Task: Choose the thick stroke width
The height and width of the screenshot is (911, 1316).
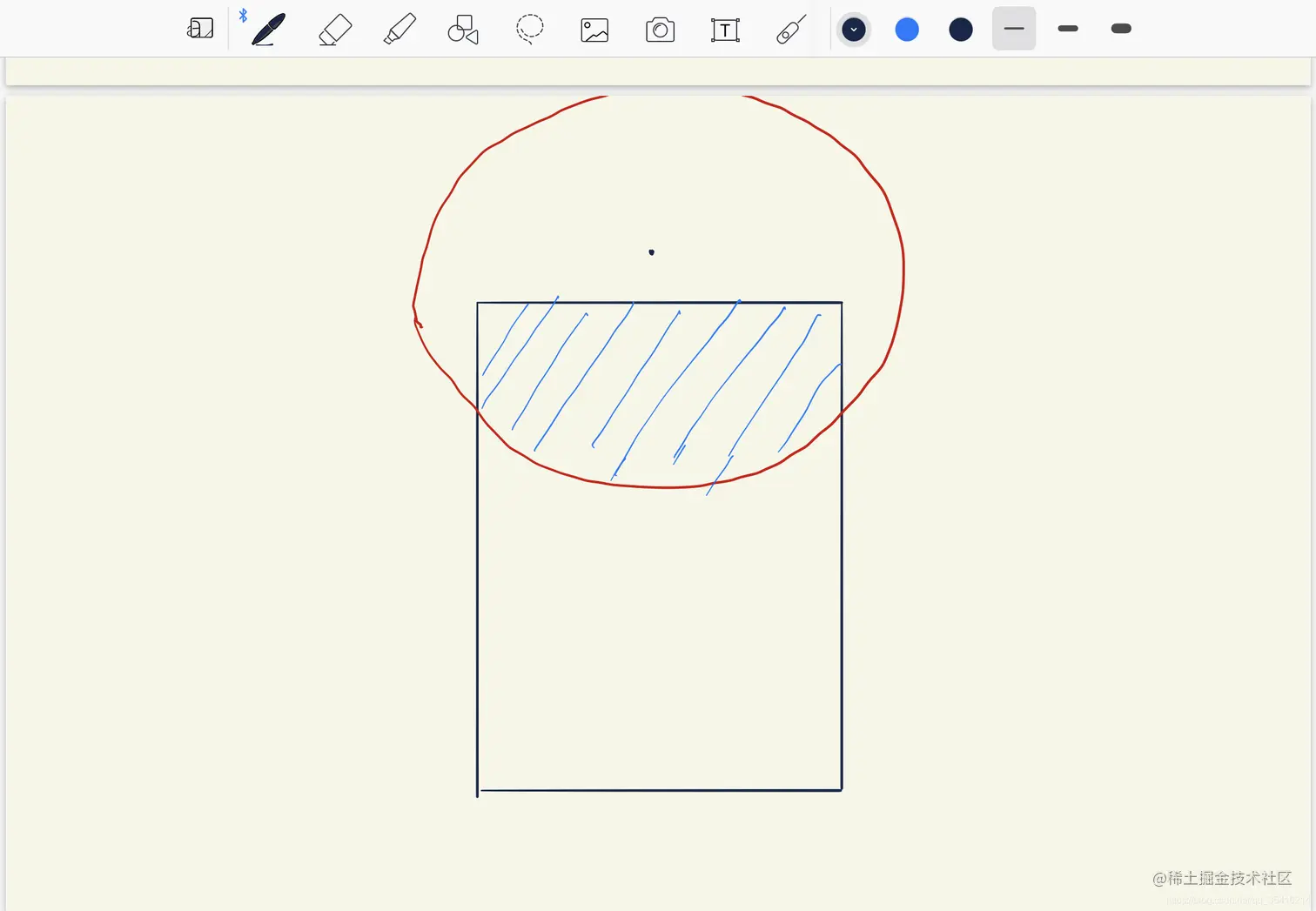Action: tap(1119, 29)
